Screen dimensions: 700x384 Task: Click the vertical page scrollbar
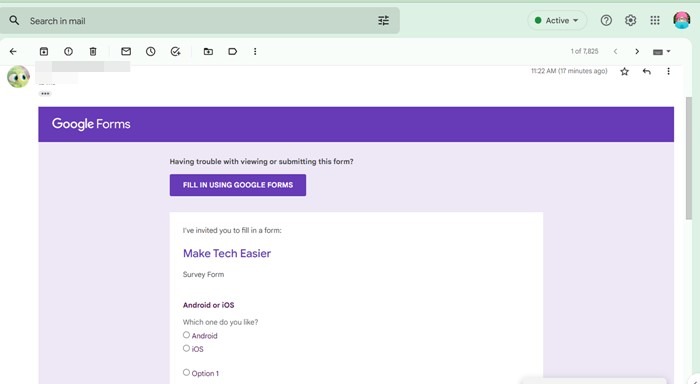[690, 157]
